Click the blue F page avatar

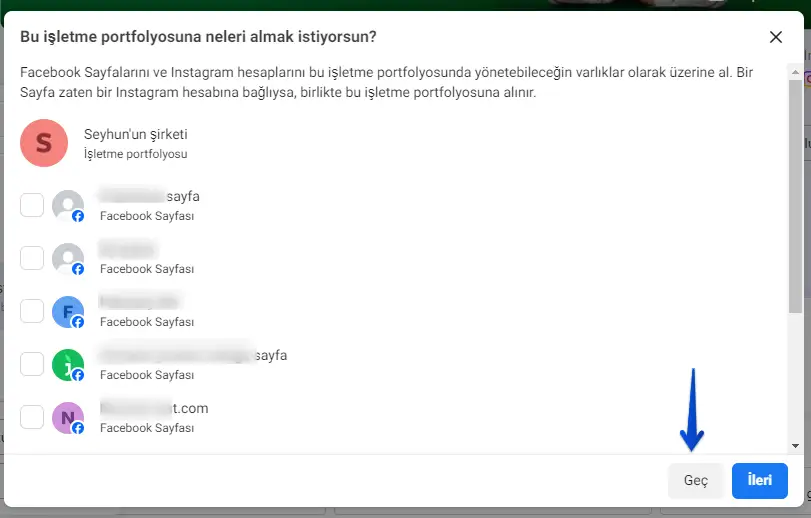(67, 311)
